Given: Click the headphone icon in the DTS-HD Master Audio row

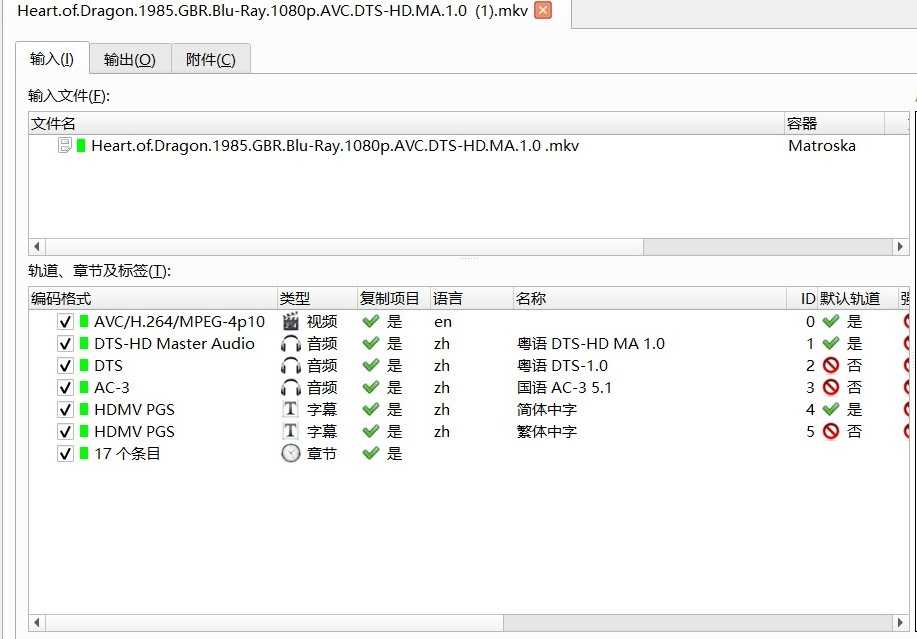Looking at the screenshot, I should click(291, 344).
